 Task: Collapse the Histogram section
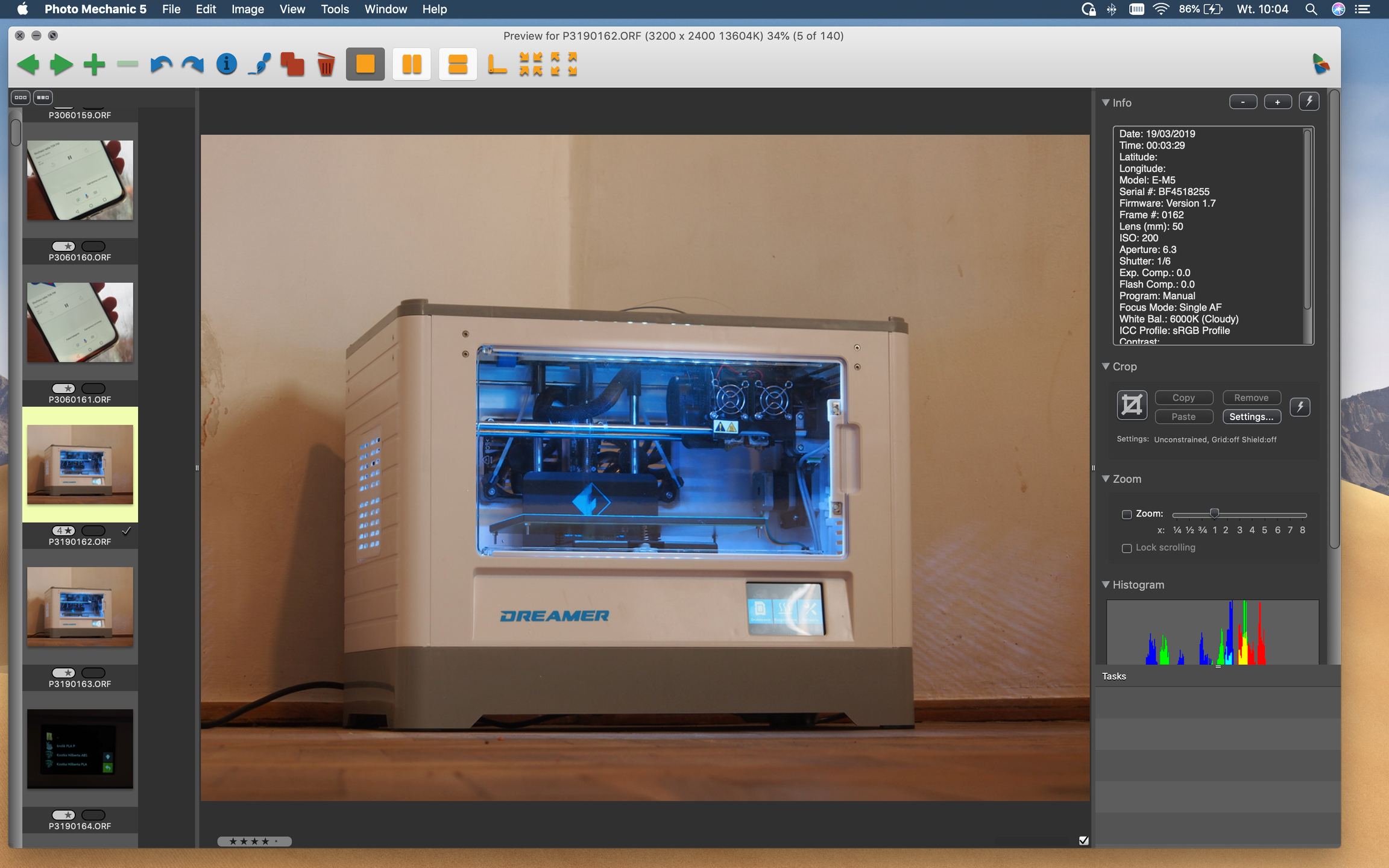point(1106,584)
